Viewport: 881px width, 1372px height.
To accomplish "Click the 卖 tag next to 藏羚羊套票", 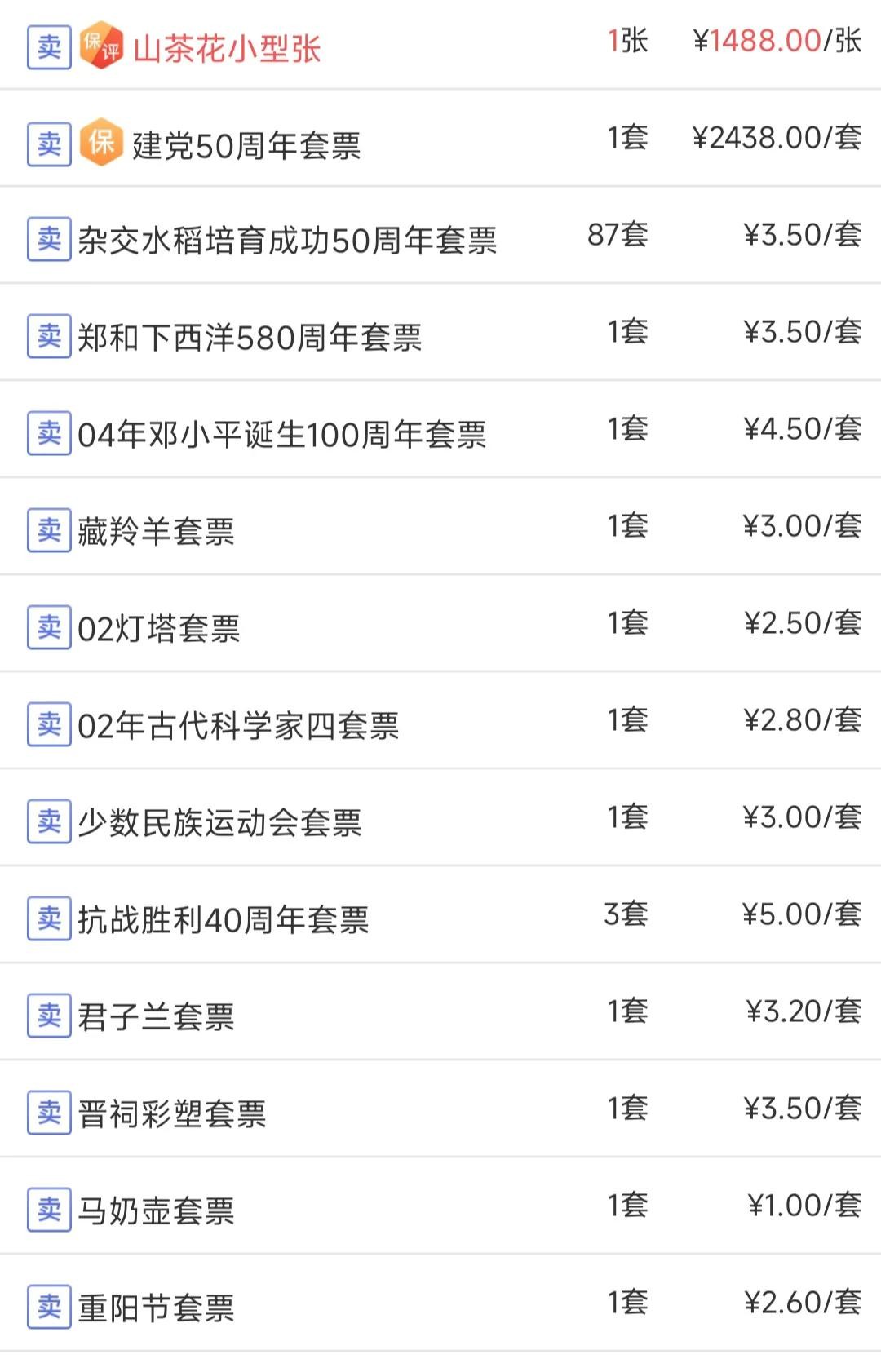I will click(x=49, y=530).
